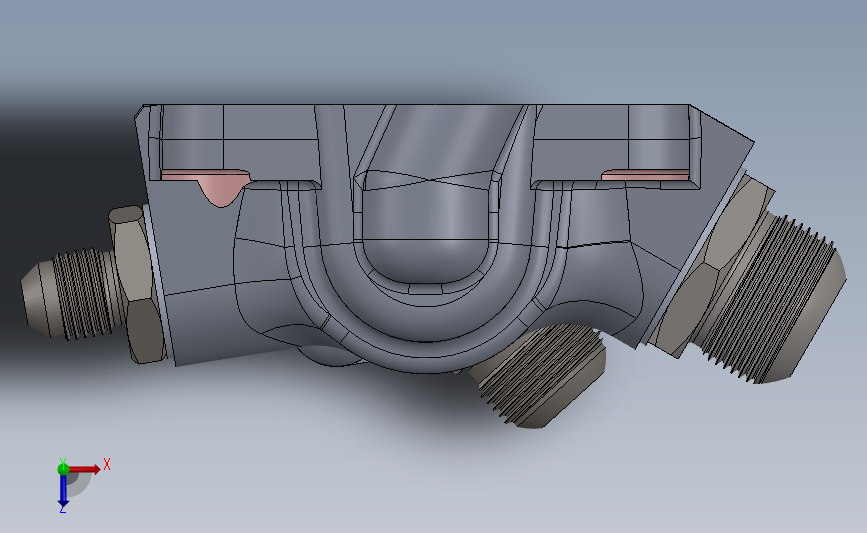Click the red X axis arrow of triad
This screenshot has width=867, height=533.
pos(84,469)
